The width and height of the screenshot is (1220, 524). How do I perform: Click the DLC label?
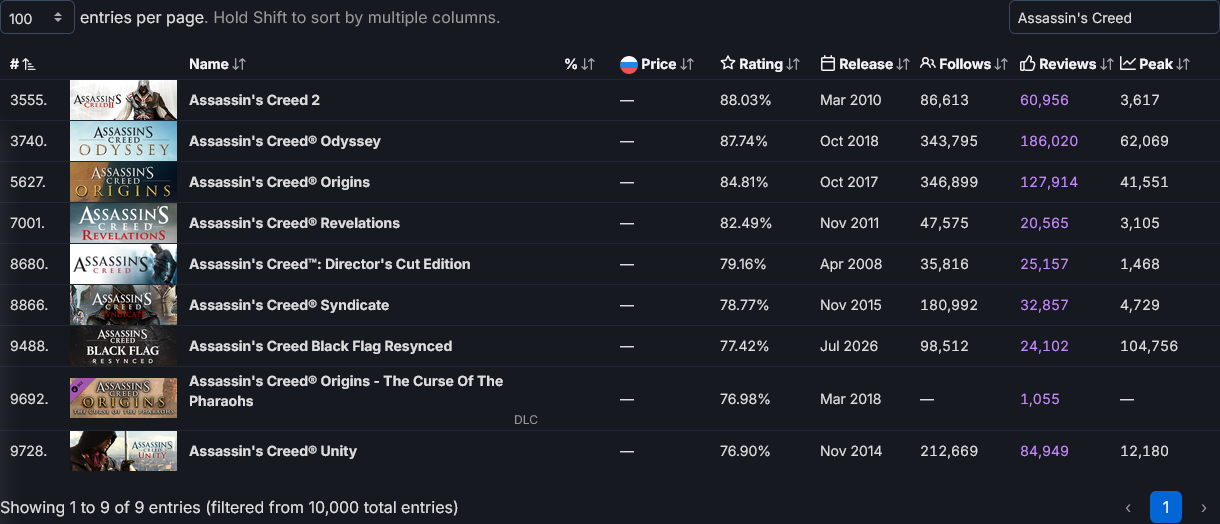(x=526, y=420)
